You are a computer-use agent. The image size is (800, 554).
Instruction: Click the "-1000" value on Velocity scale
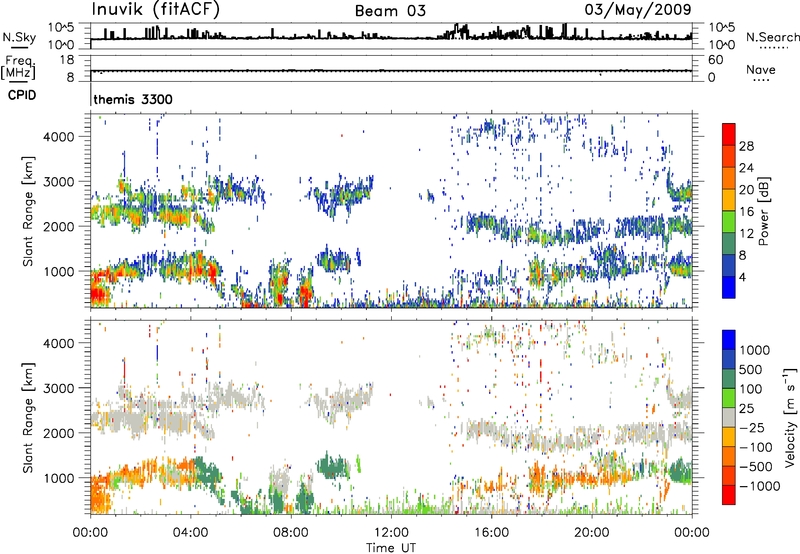760,486
